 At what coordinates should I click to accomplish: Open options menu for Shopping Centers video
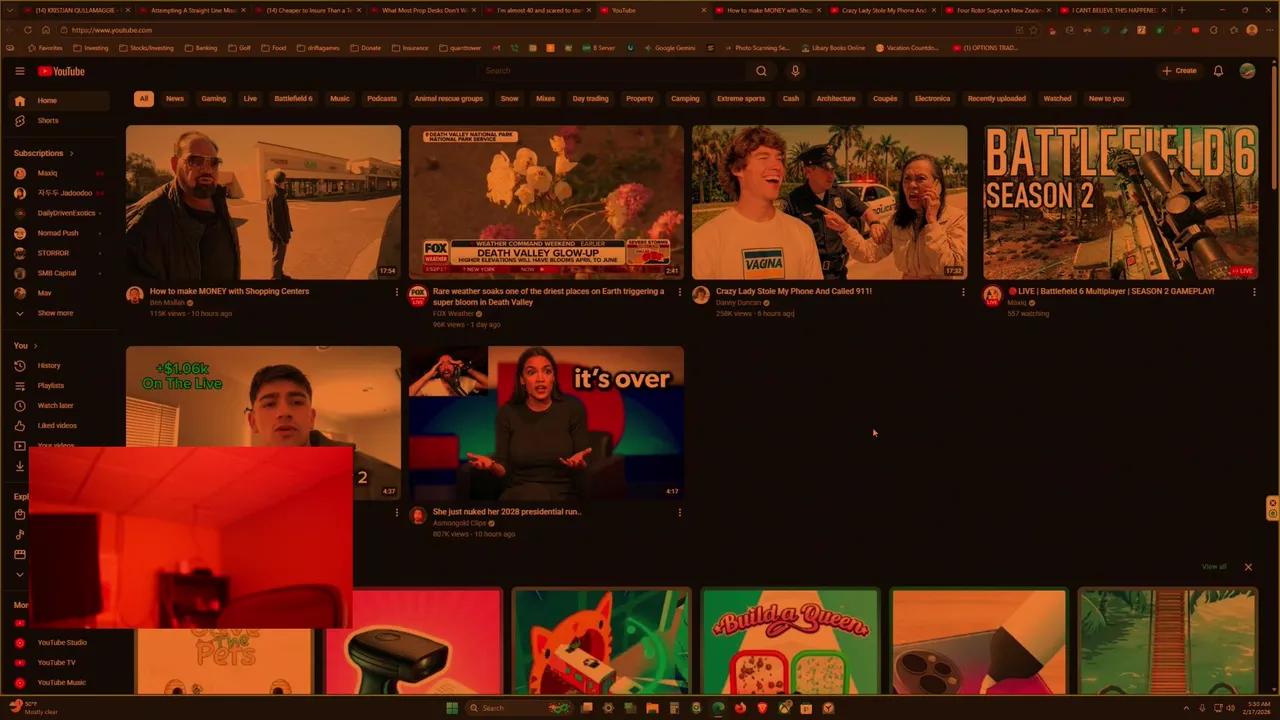point(397,292)
